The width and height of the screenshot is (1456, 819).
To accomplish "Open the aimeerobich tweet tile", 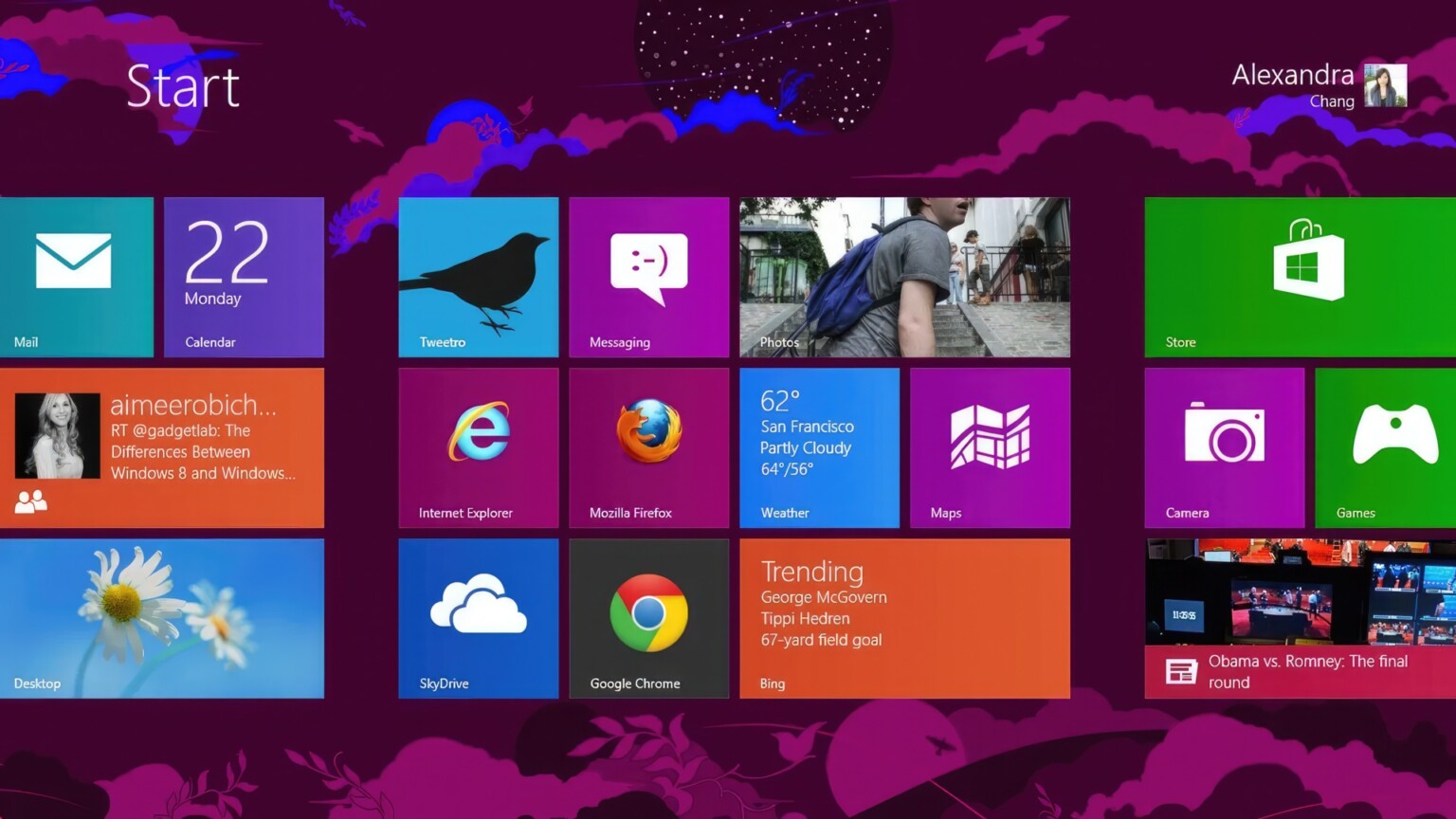I will tap(163, 446).
